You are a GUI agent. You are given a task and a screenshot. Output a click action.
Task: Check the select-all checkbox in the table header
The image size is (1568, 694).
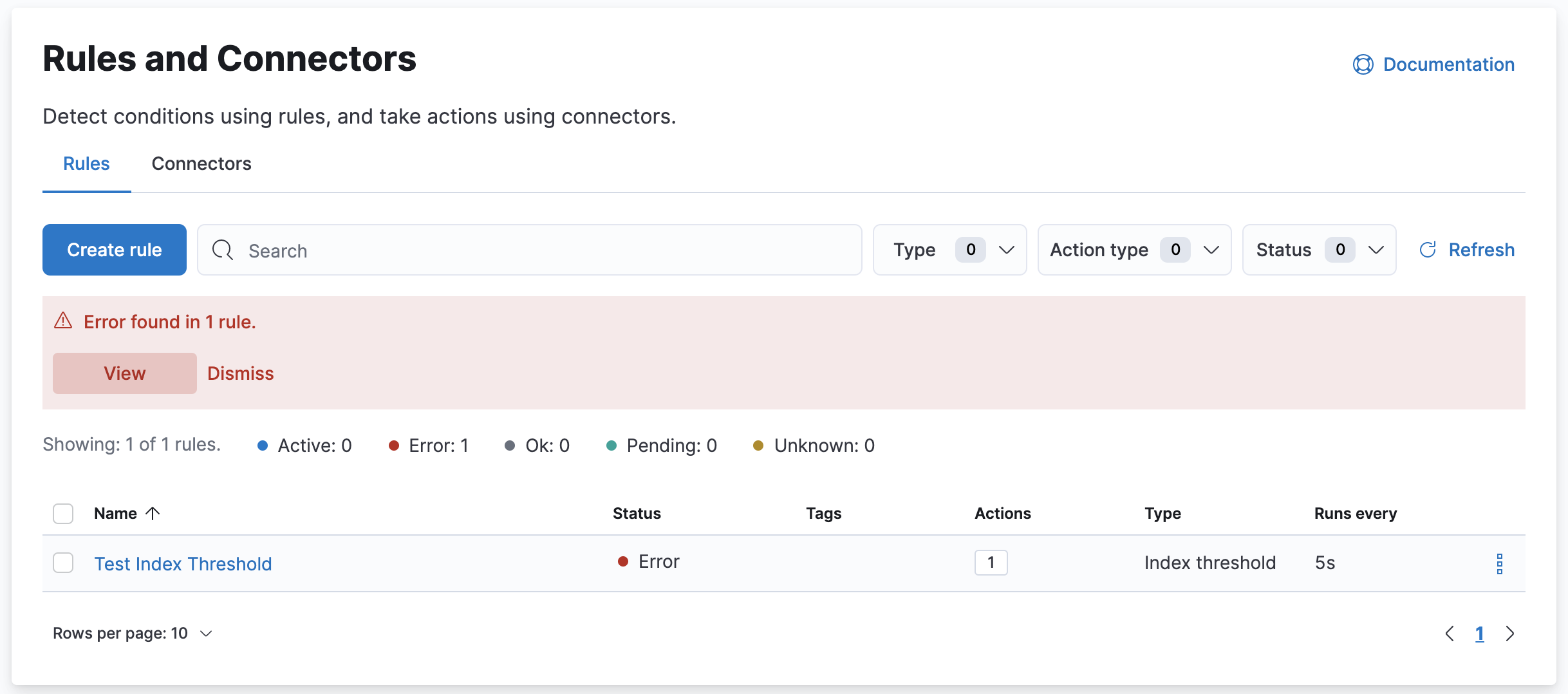tap(62, 513)
